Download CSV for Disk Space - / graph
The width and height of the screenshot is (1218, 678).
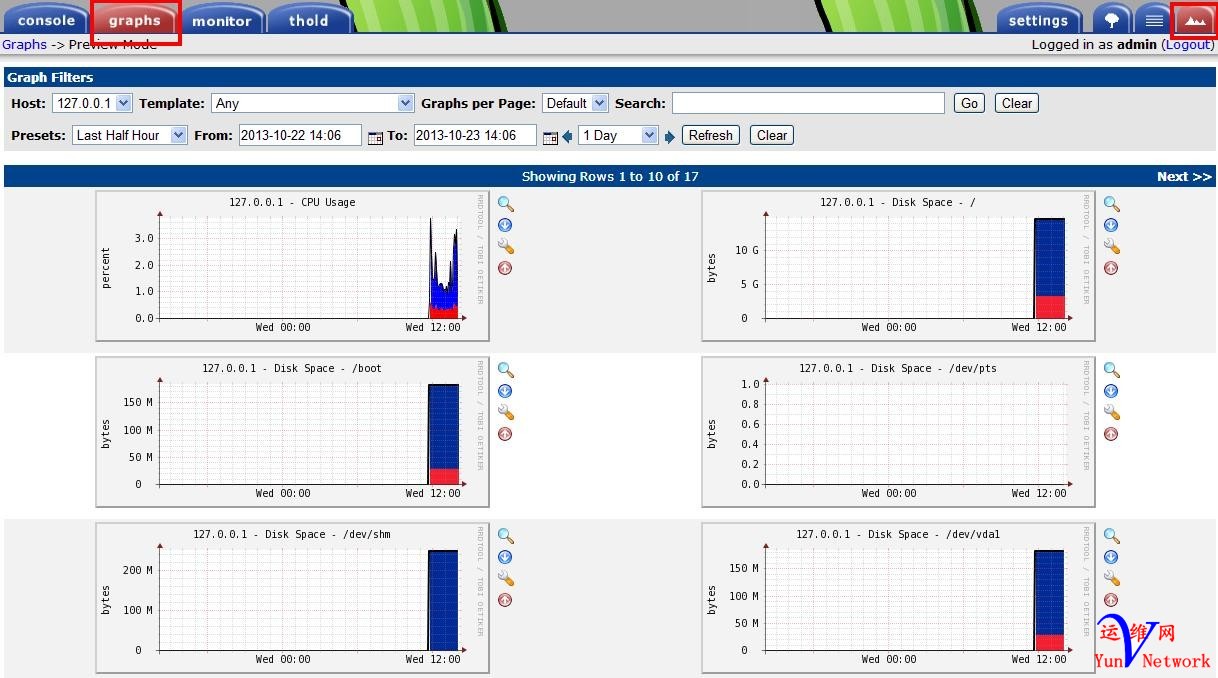point(1111,225)
